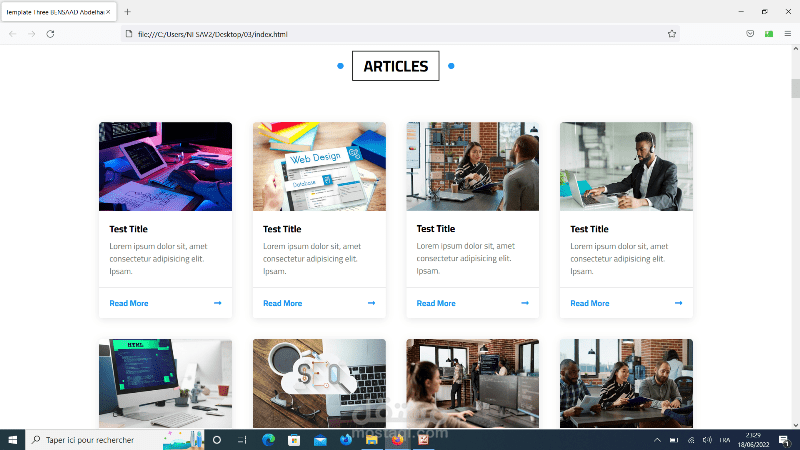Click the arrow icon in neon coding card
Viewport: 800px width, 450px height.
218,303
